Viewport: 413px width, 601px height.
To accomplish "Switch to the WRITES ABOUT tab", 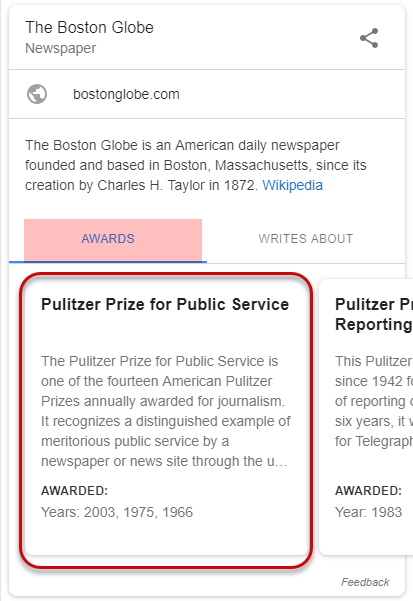I will point(305,239).
